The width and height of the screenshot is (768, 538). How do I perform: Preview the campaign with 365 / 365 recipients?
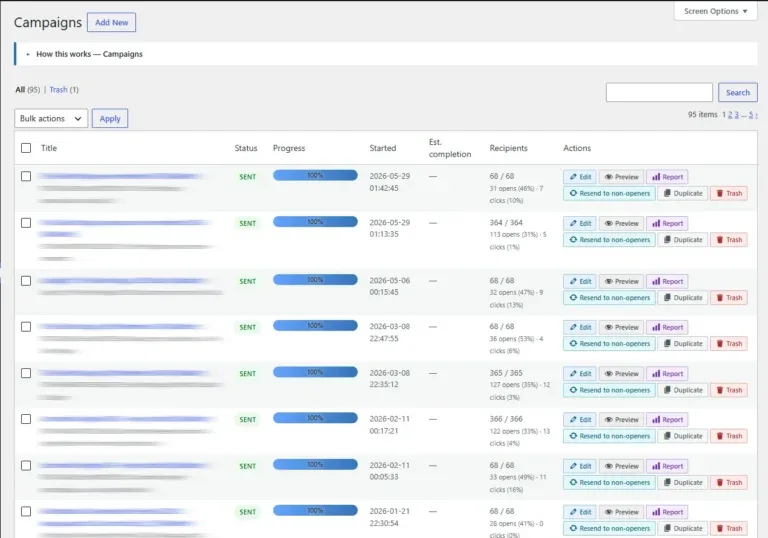[x=622, y=374]
